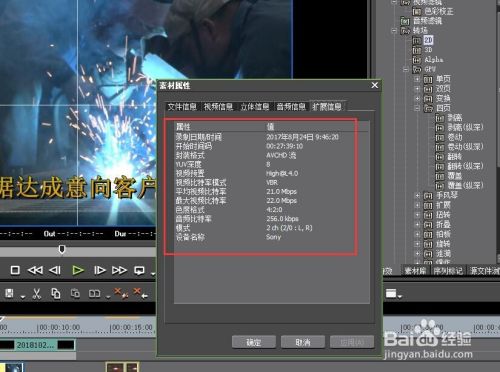Expand the 单页 folder
The height and width of the screenshot is (372, 500).
(x=417, y=79)
